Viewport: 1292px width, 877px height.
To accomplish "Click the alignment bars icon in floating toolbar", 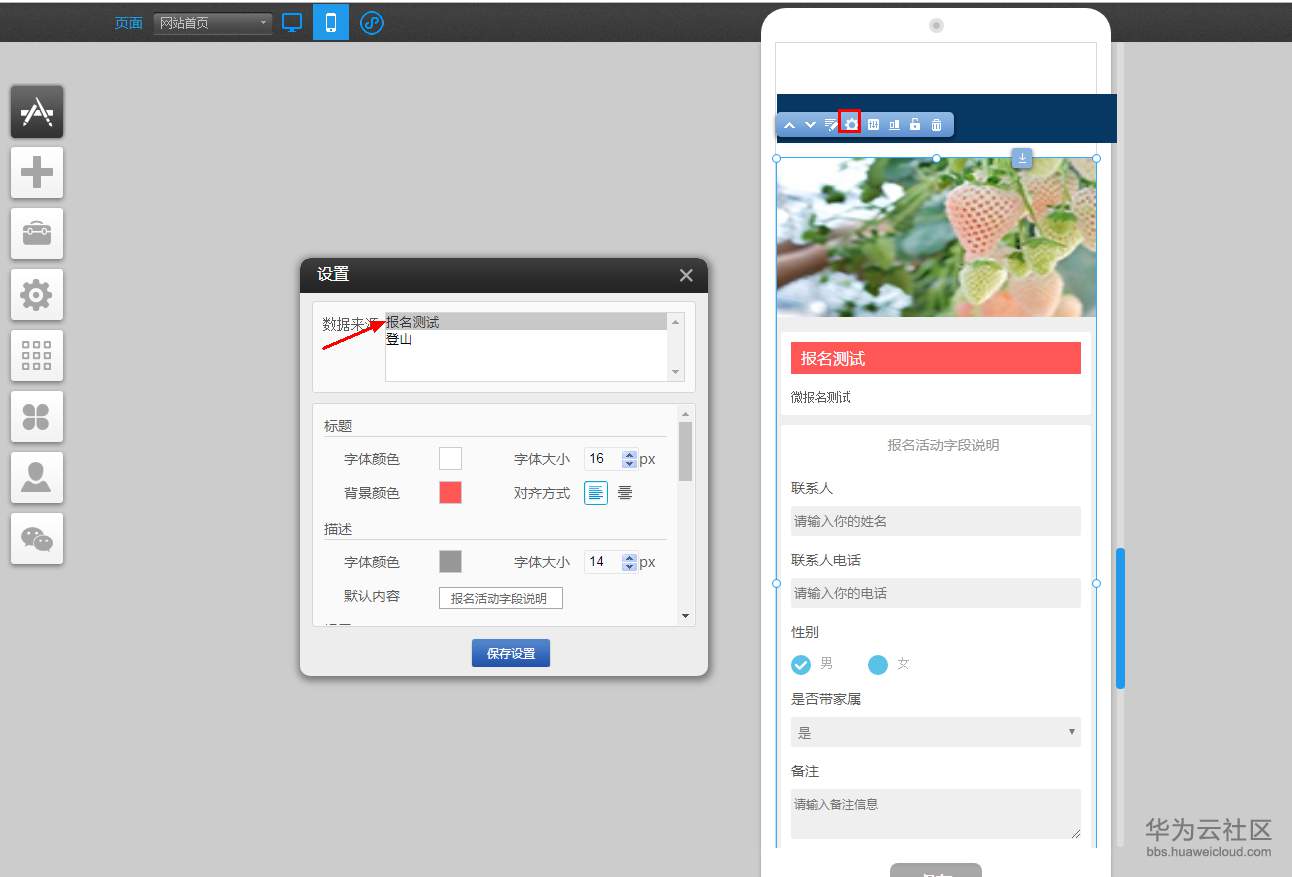I will 894,125.
